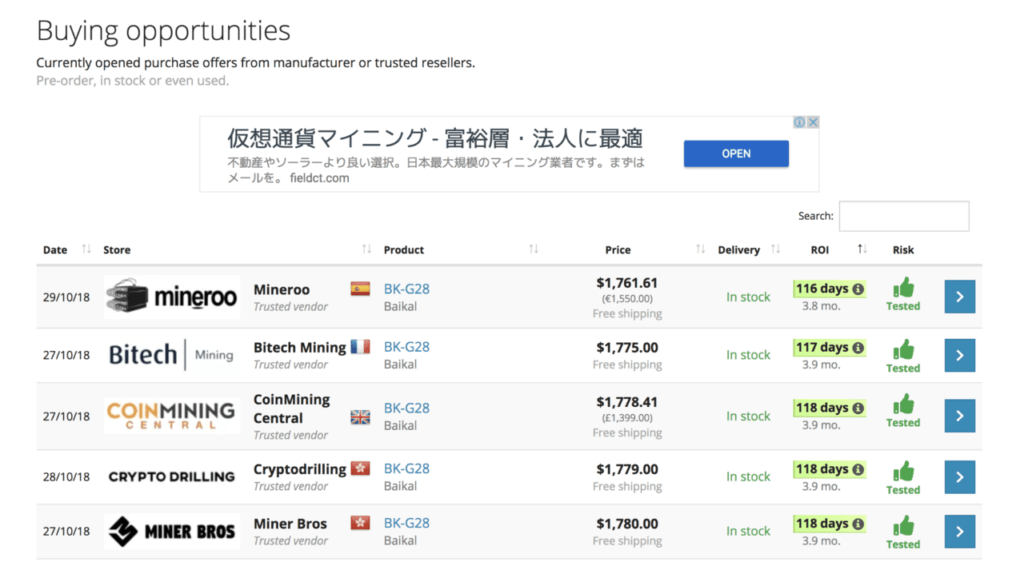Click the thumbs-up Tested icon for Mineroo

point(903,287)
